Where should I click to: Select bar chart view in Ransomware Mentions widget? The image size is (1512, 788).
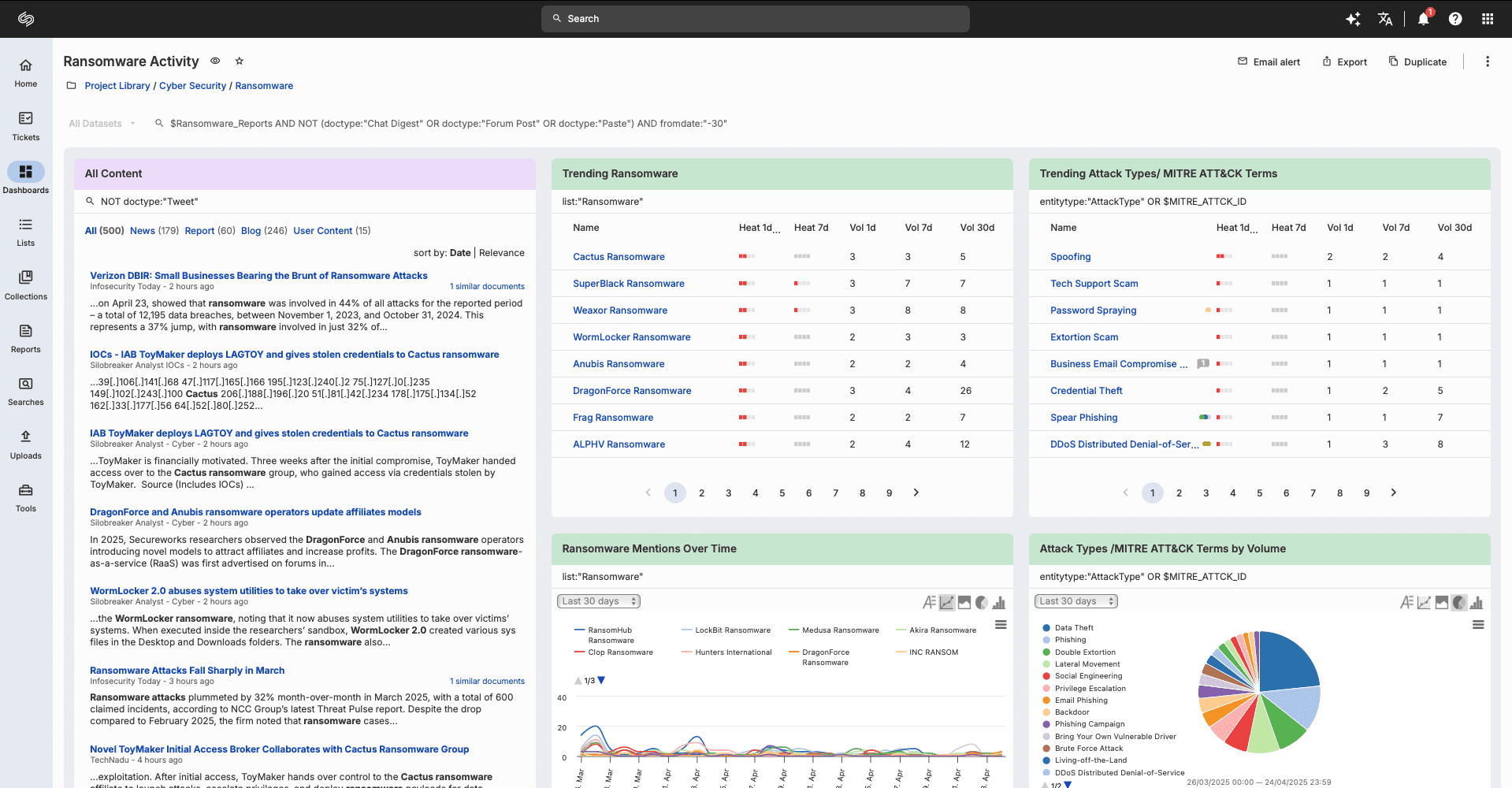pos(999,603)
